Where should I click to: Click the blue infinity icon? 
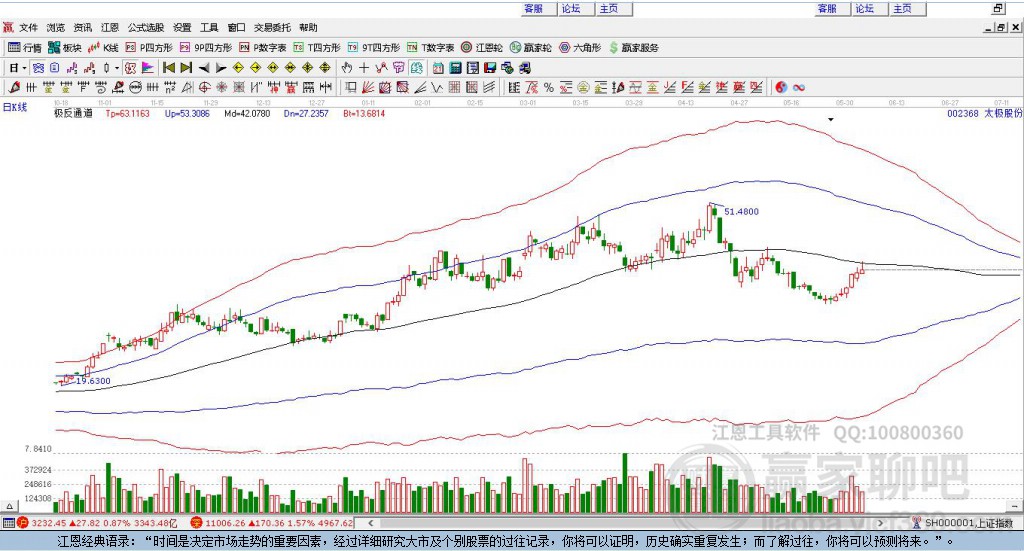pos(799,87)
